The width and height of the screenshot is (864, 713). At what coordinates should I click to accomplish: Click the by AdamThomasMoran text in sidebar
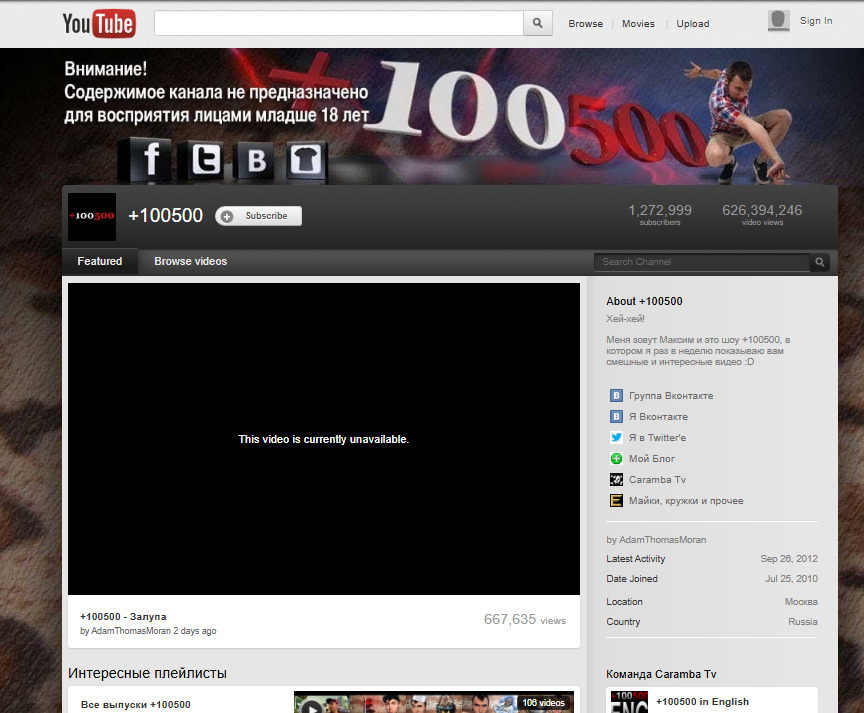pos(656,540)
